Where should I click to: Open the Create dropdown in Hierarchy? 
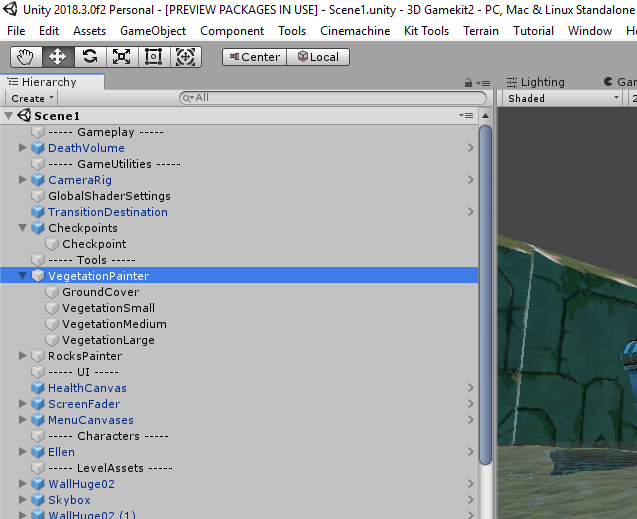click(x=32, y=98)
